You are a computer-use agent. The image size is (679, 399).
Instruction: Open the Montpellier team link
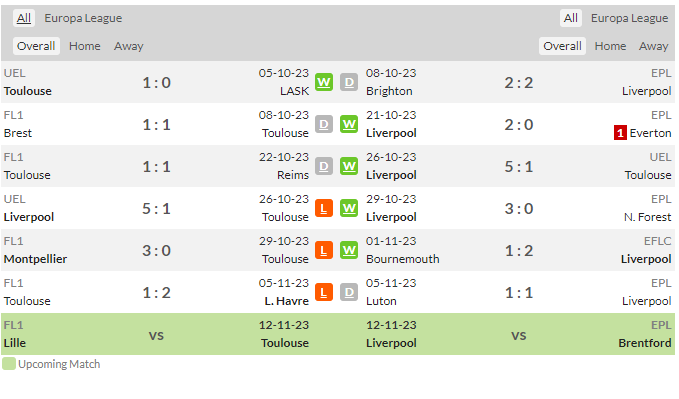click(x=36, y=259)
